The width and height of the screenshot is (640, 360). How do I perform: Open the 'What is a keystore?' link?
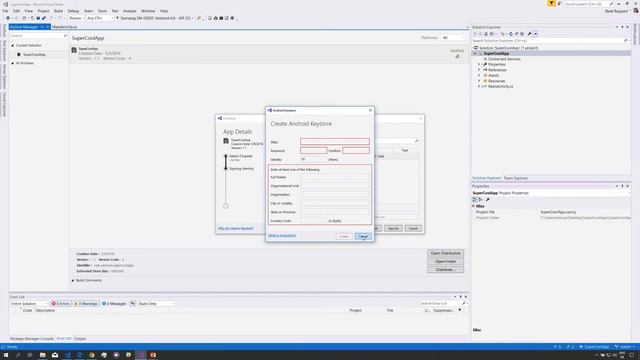[x=282, y=236]
